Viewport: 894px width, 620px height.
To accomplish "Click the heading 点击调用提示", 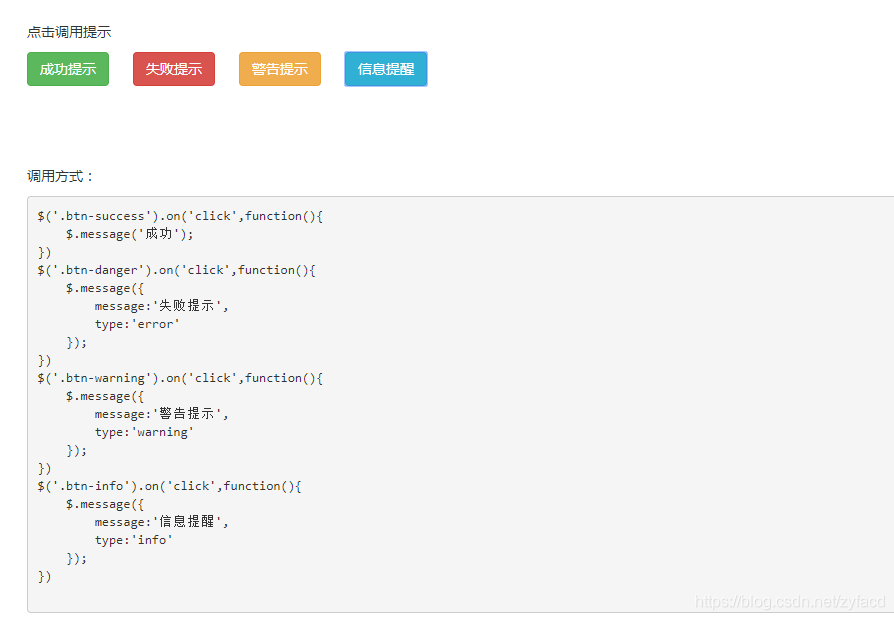I will coord(69,32).
